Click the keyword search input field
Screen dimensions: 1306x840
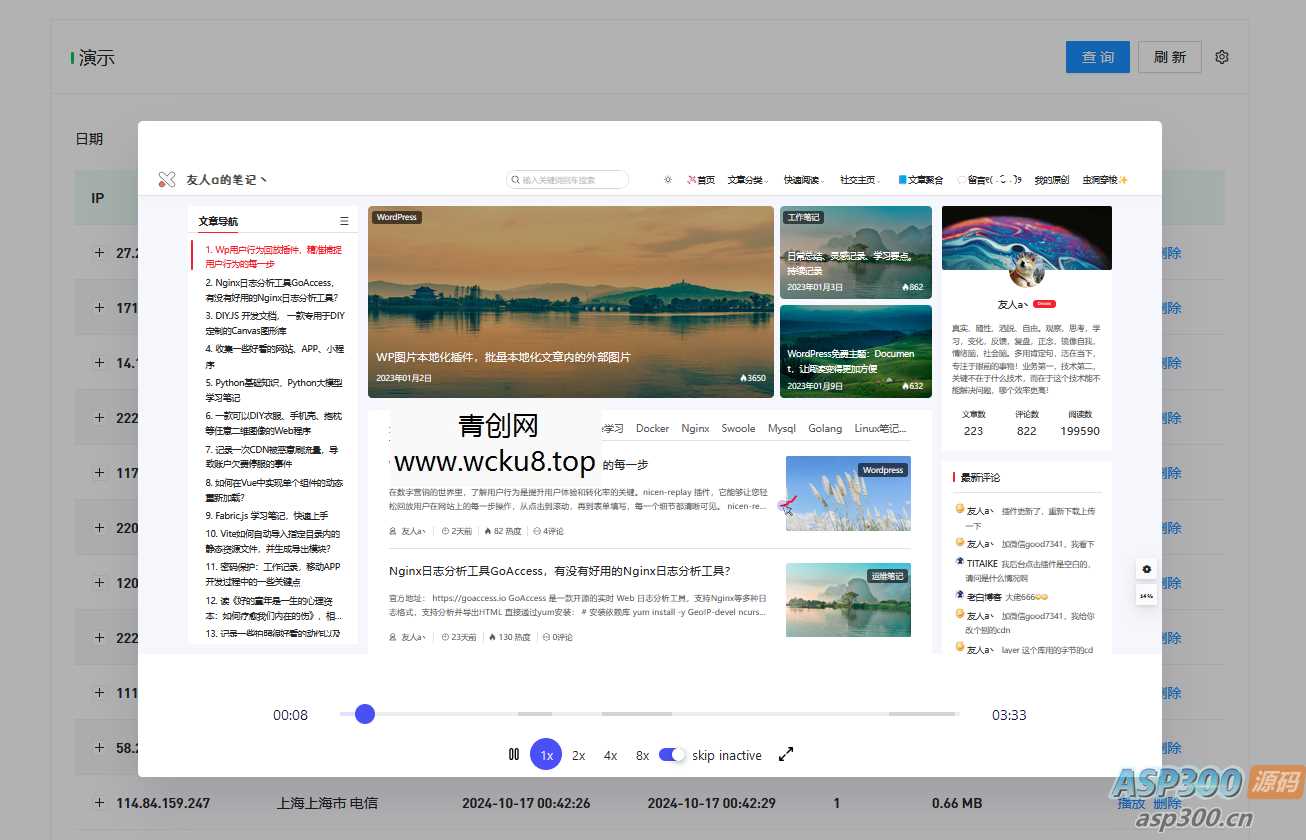tap(570, 179)
